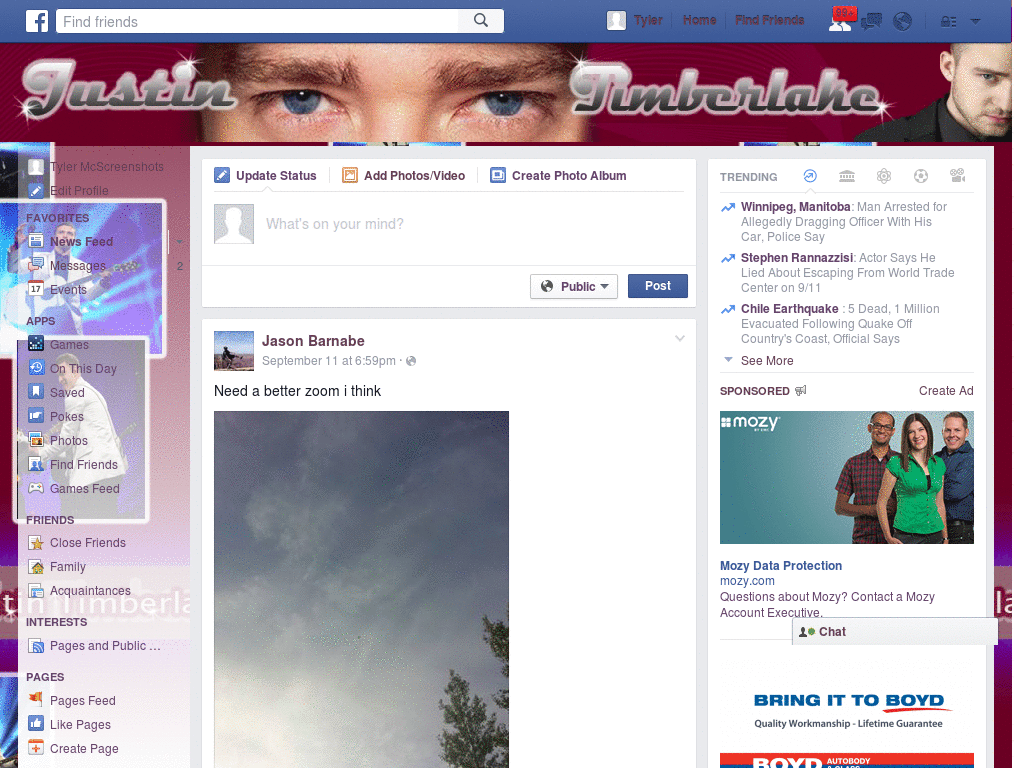Click the Family house icon
This screenshot has width=1024, height=768.
(x=36, y=566)
